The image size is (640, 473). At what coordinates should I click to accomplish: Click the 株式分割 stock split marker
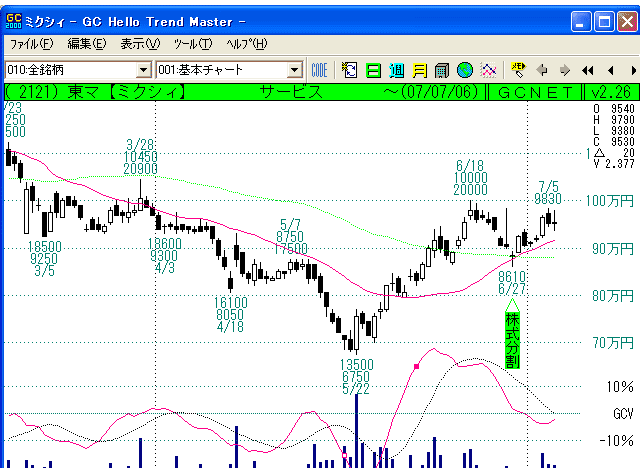pos(512,340)
